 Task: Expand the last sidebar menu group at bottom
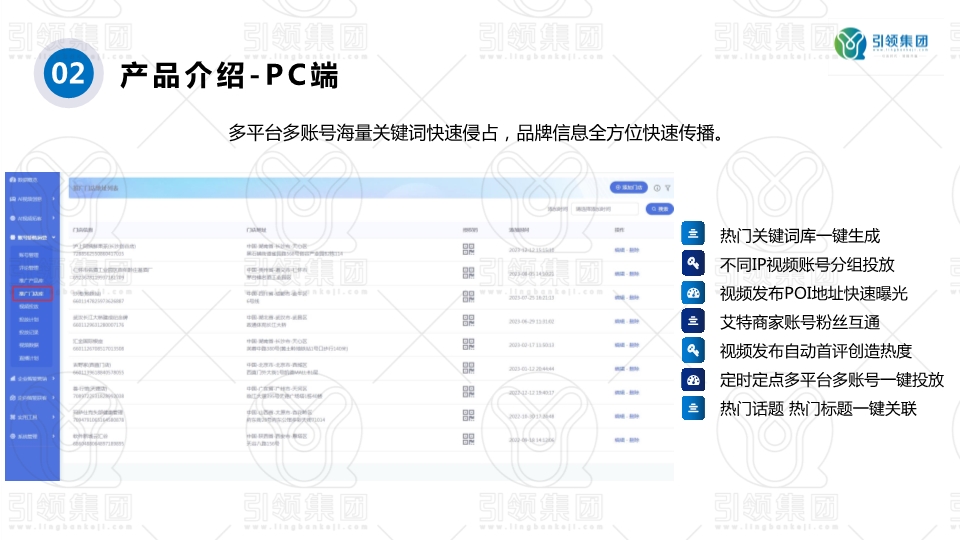54,436
